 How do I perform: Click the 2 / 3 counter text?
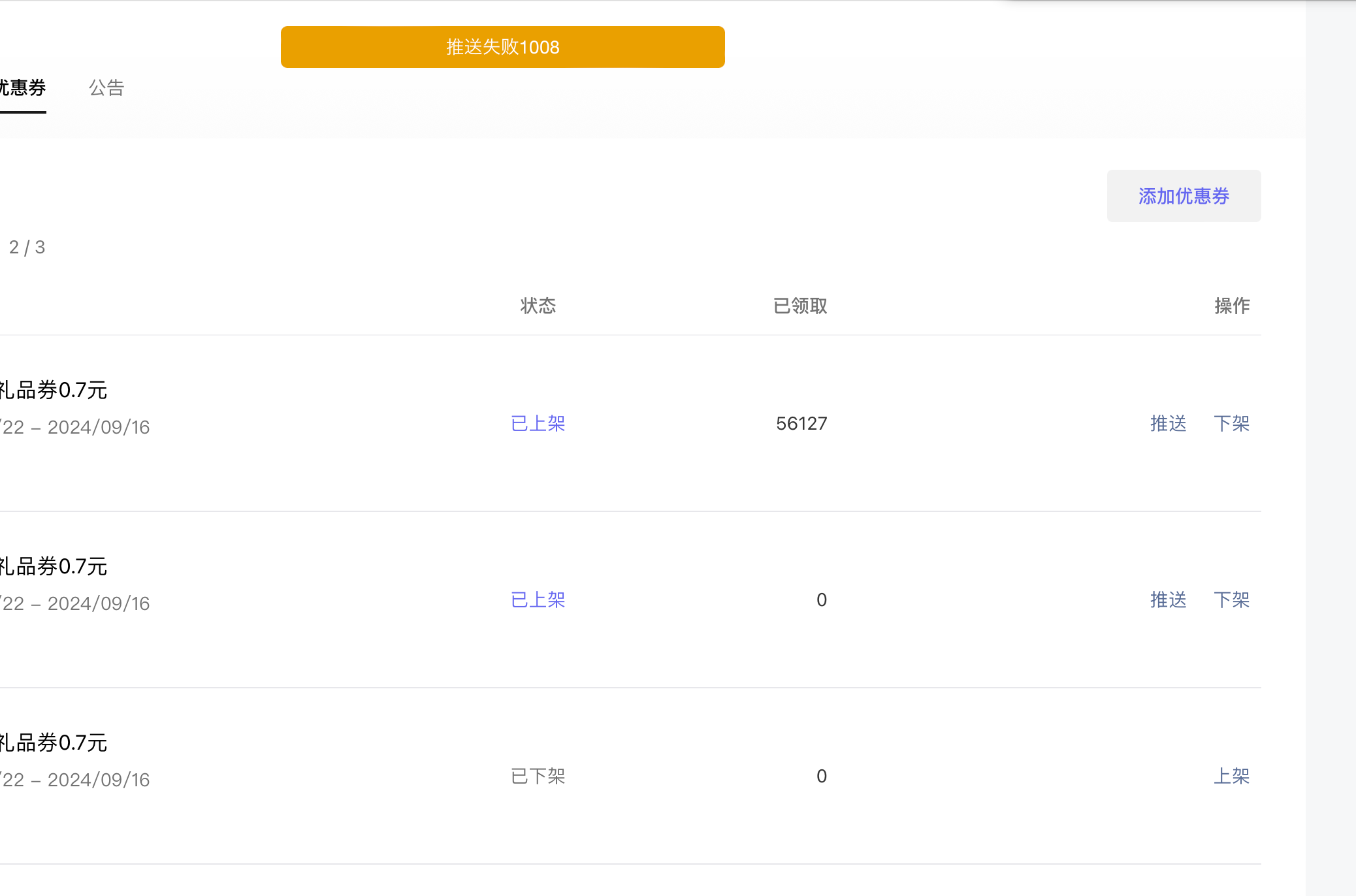pos(27,247)
